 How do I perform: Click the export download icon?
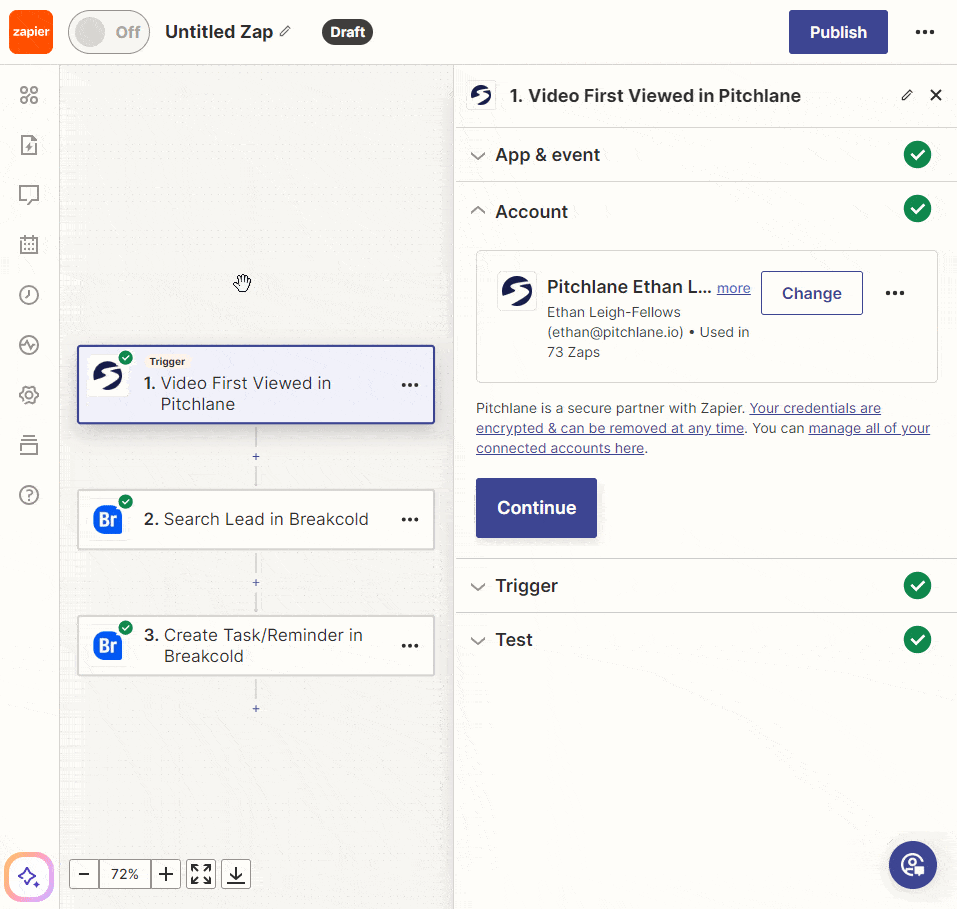[x=236, y=874]
